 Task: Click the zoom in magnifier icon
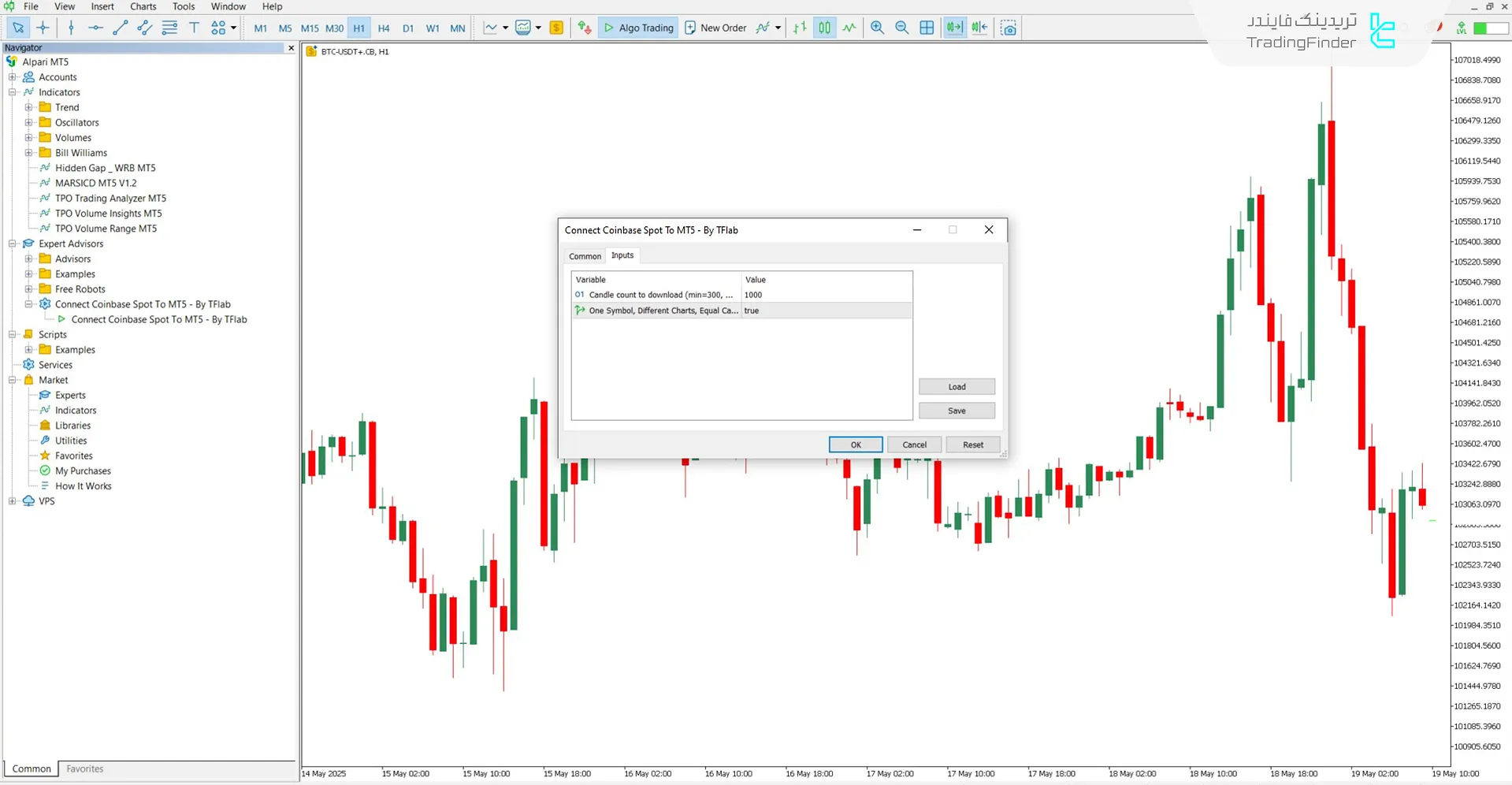click(877, 28)
